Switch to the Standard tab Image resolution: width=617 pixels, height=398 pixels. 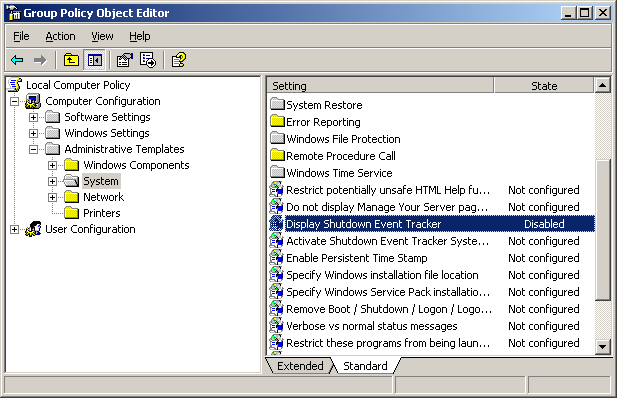click(365, 366)
